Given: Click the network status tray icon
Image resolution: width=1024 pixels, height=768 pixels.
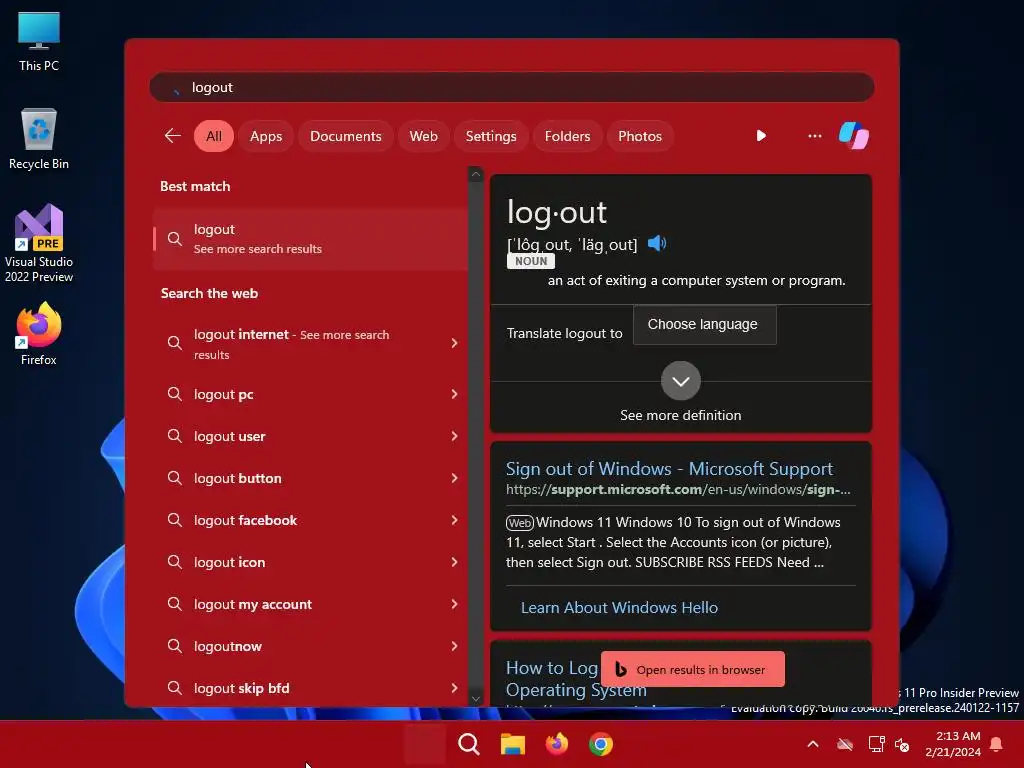Looking at the screenshot, I should tap(876, 744).
